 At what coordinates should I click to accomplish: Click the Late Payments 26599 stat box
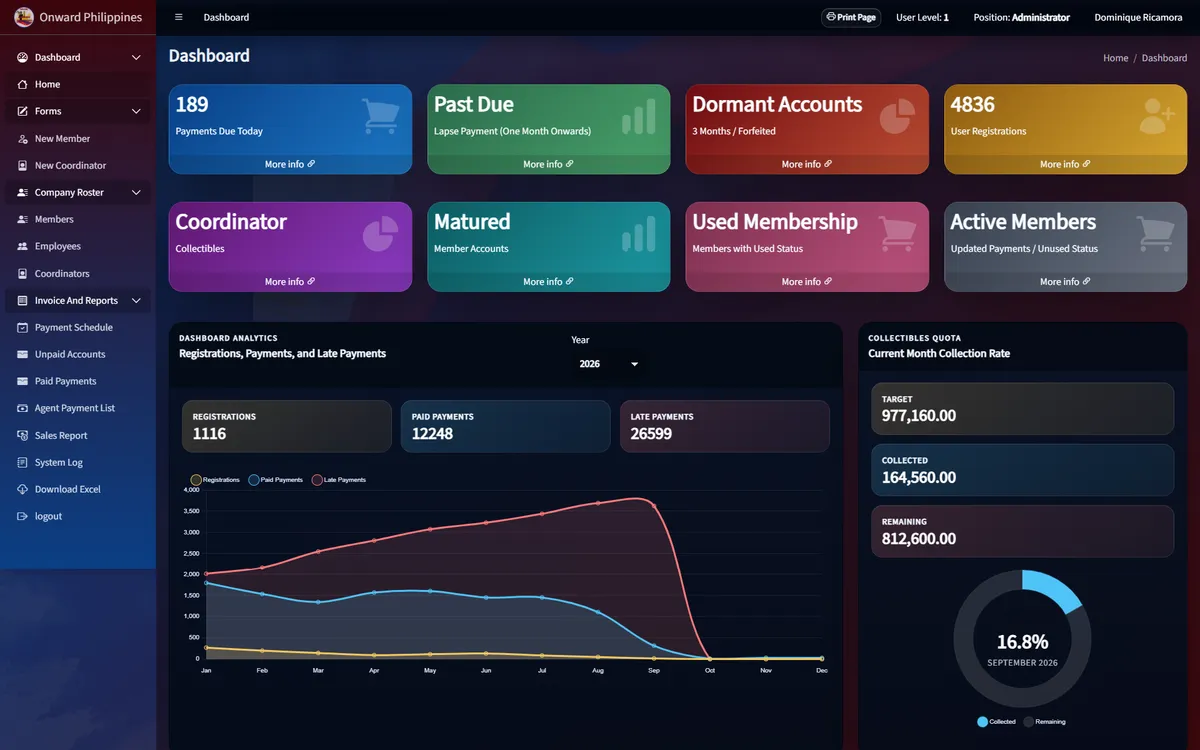click(725, 426)
